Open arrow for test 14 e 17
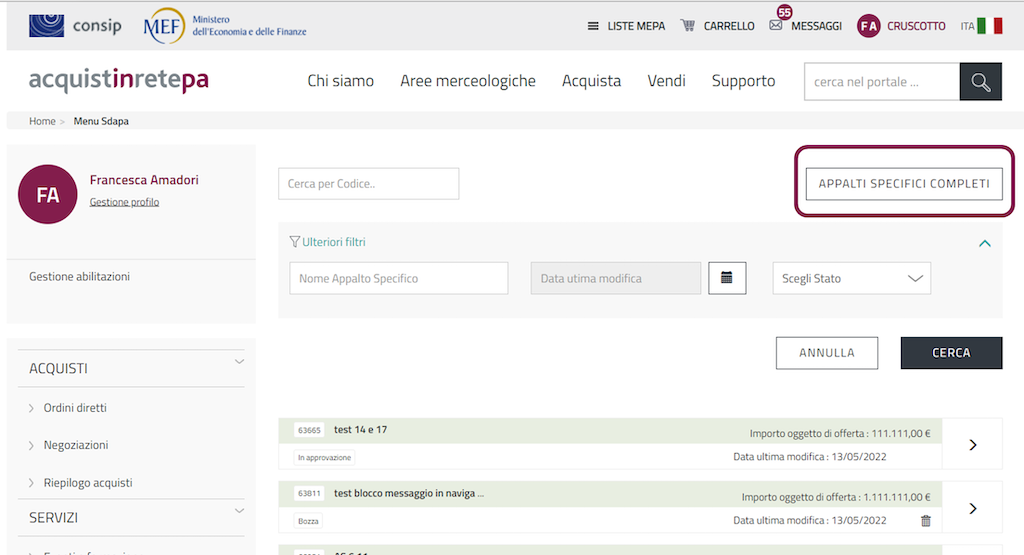The height and width of the screenshot is (555, 1024). (x=972, y=444)
